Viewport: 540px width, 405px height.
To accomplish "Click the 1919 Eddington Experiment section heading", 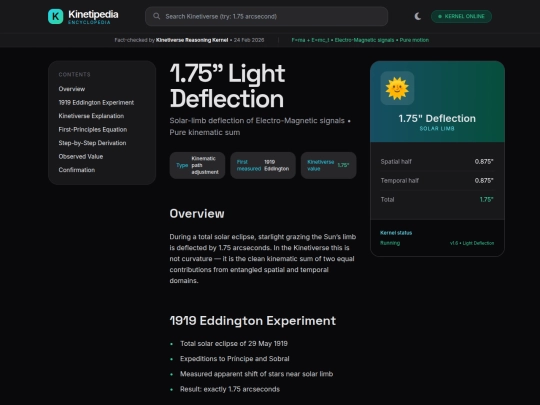I will click(x=252, y=321).
